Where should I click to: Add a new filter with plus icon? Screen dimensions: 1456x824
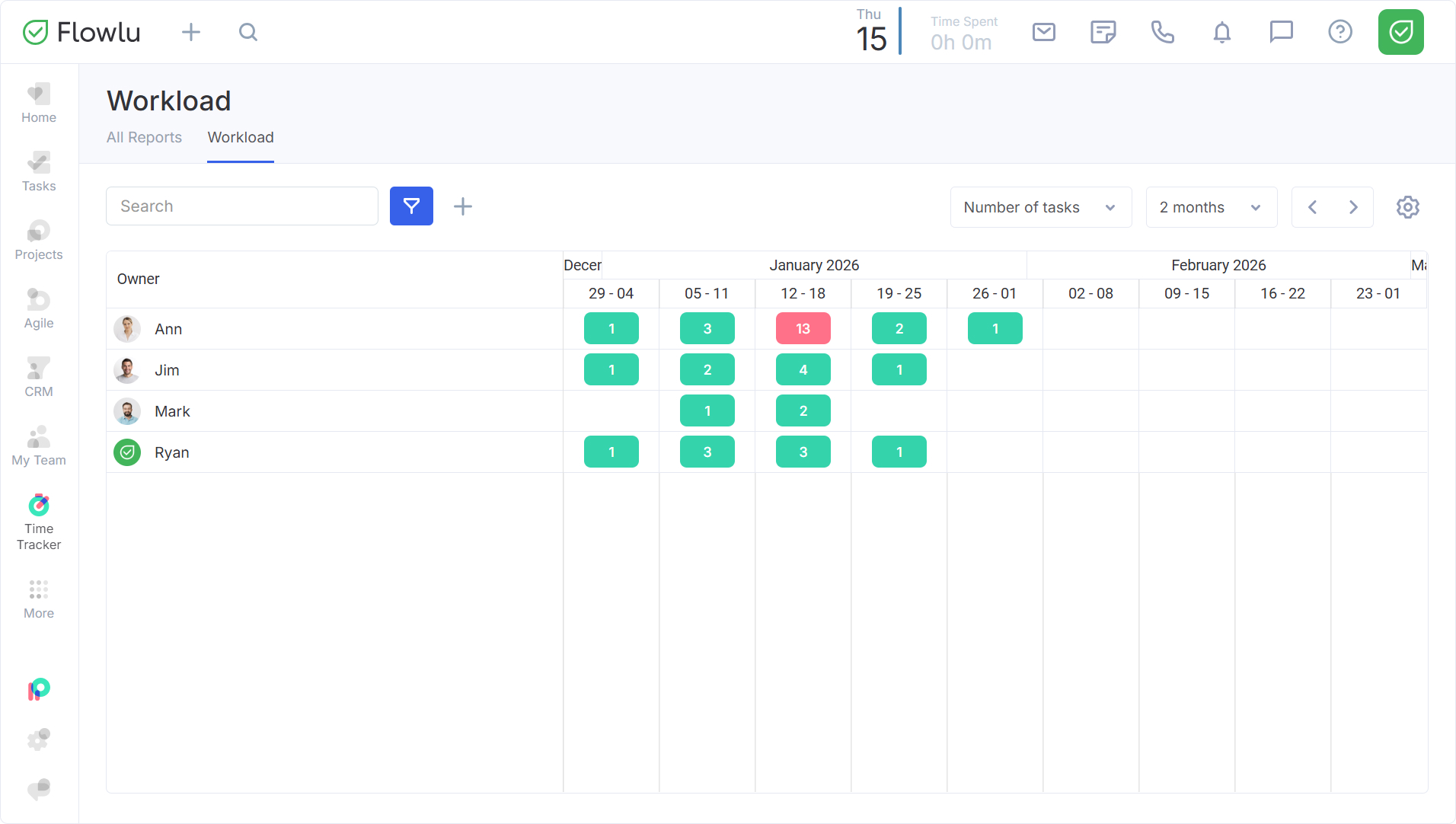[462, 206]
